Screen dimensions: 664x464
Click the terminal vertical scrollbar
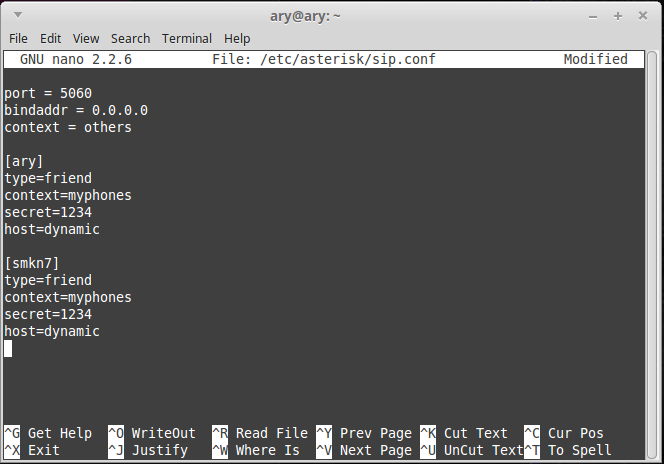(651, 255)
